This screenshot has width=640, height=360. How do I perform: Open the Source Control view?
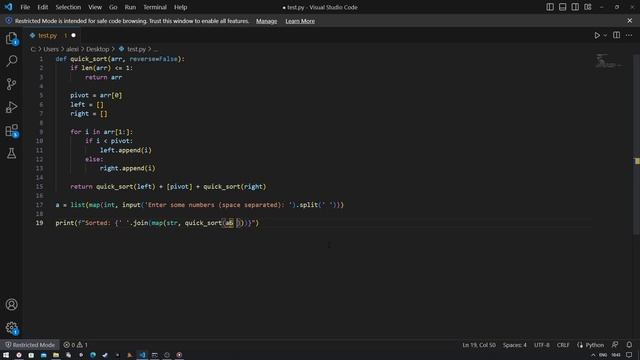pyautogui.click(x=11, y=84)
